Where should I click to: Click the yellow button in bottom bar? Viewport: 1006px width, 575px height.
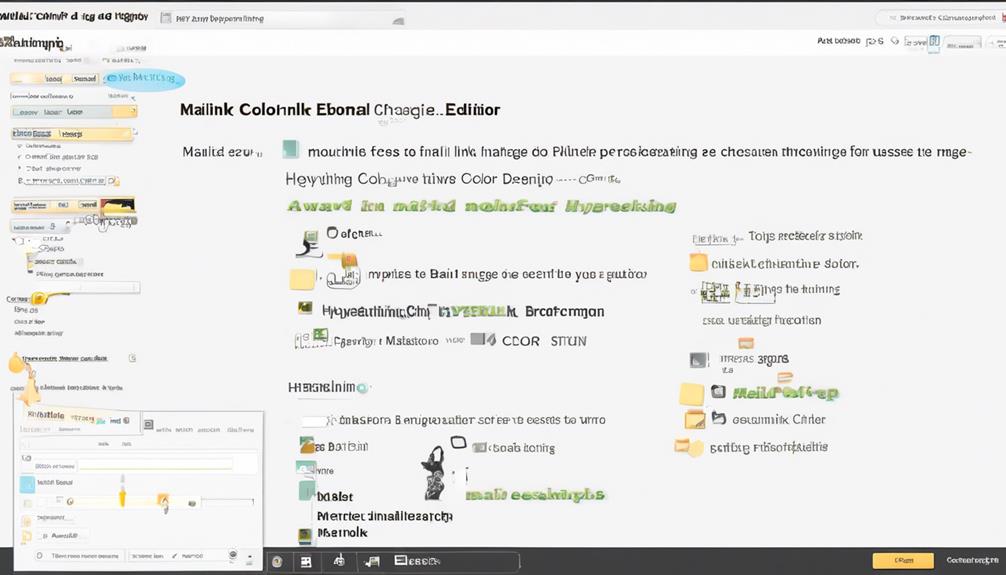point(902,561)
